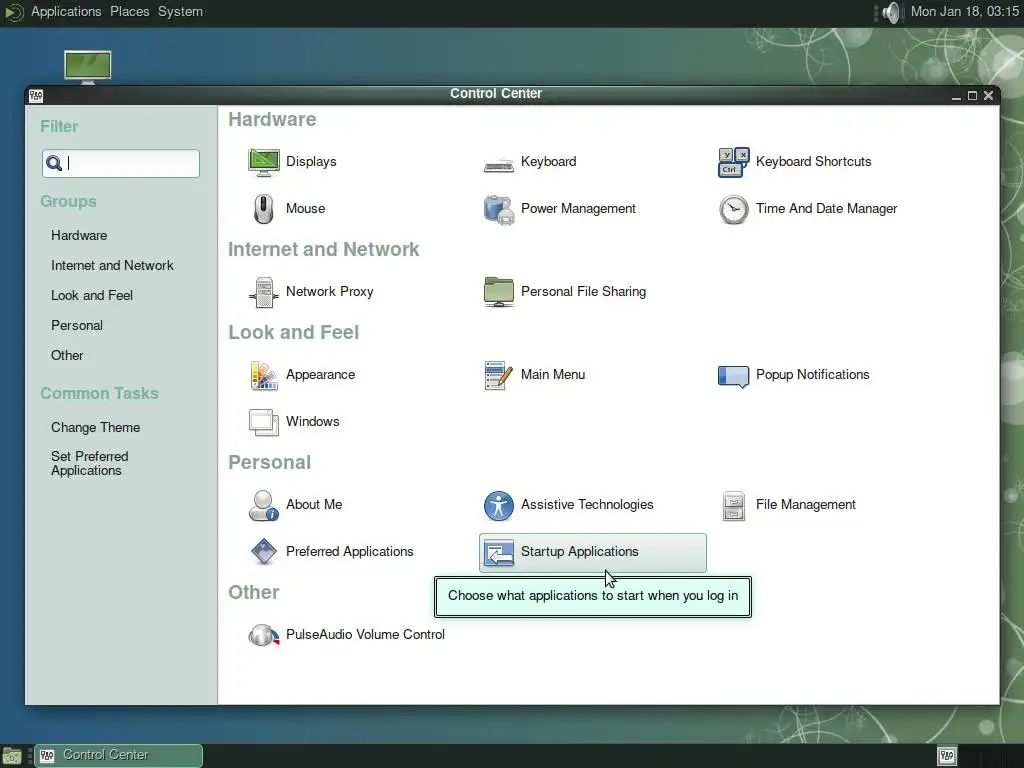
Task: Click the Control Center window title icon
Action: pos(36,96)
